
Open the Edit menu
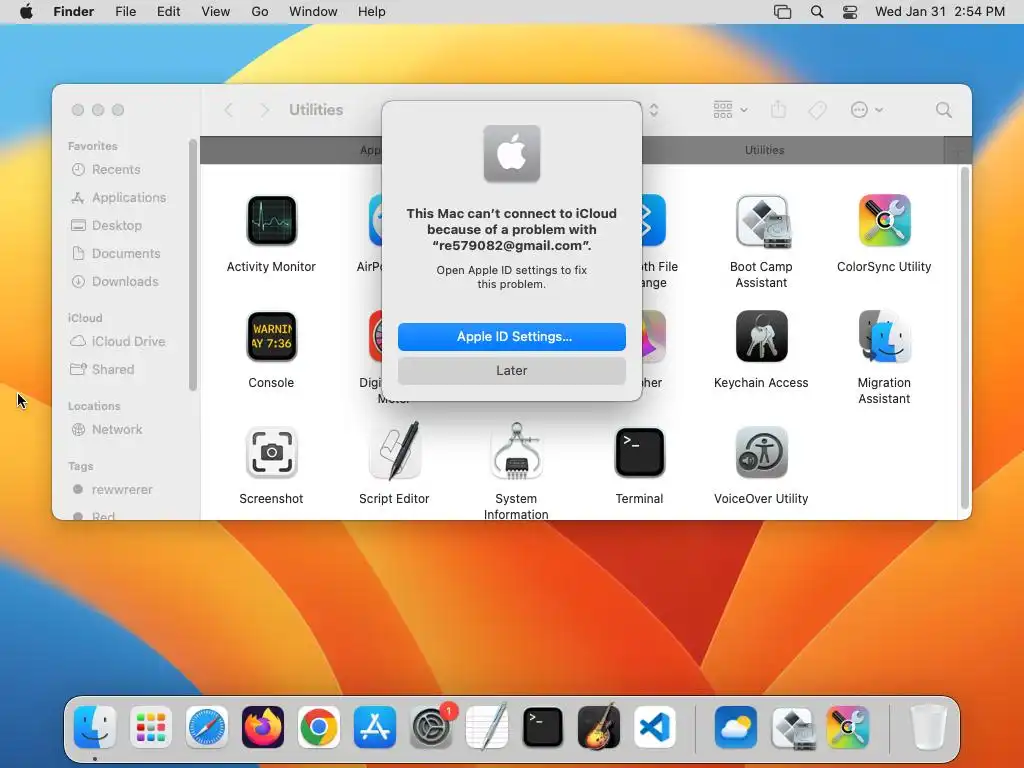point(168,12)
